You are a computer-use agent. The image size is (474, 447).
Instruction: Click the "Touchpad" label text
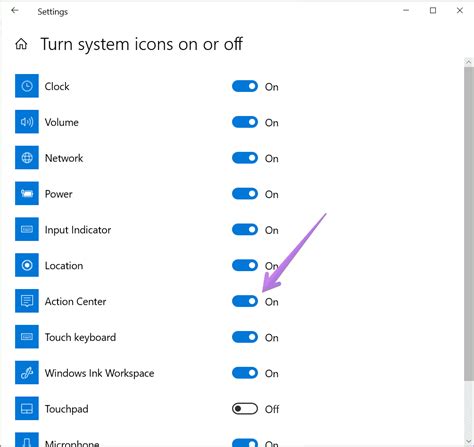(x=67, y=409)
